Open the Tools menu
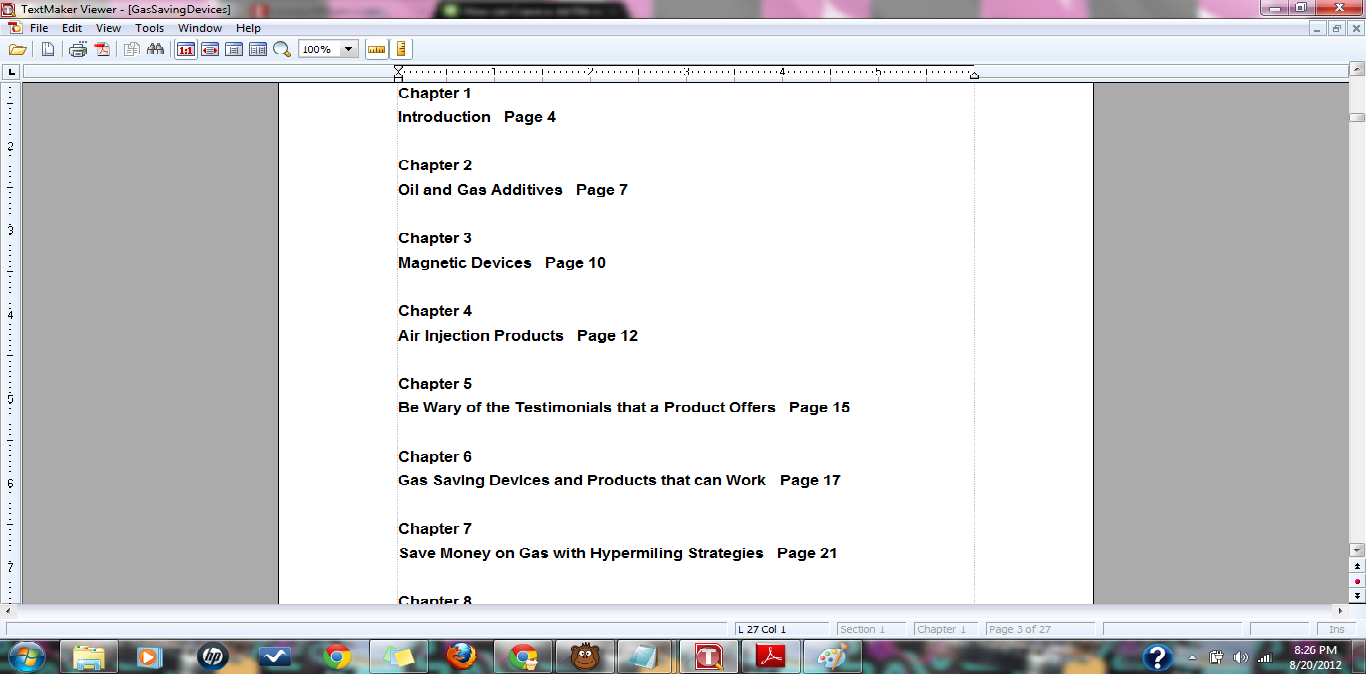1366x674 pixels. [x=149, y=28]
